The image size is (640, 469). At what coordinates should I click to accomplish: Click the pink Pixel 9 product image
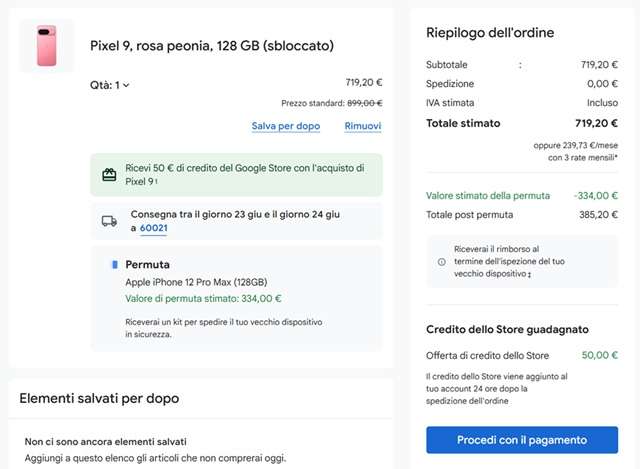tap(47, 46)
